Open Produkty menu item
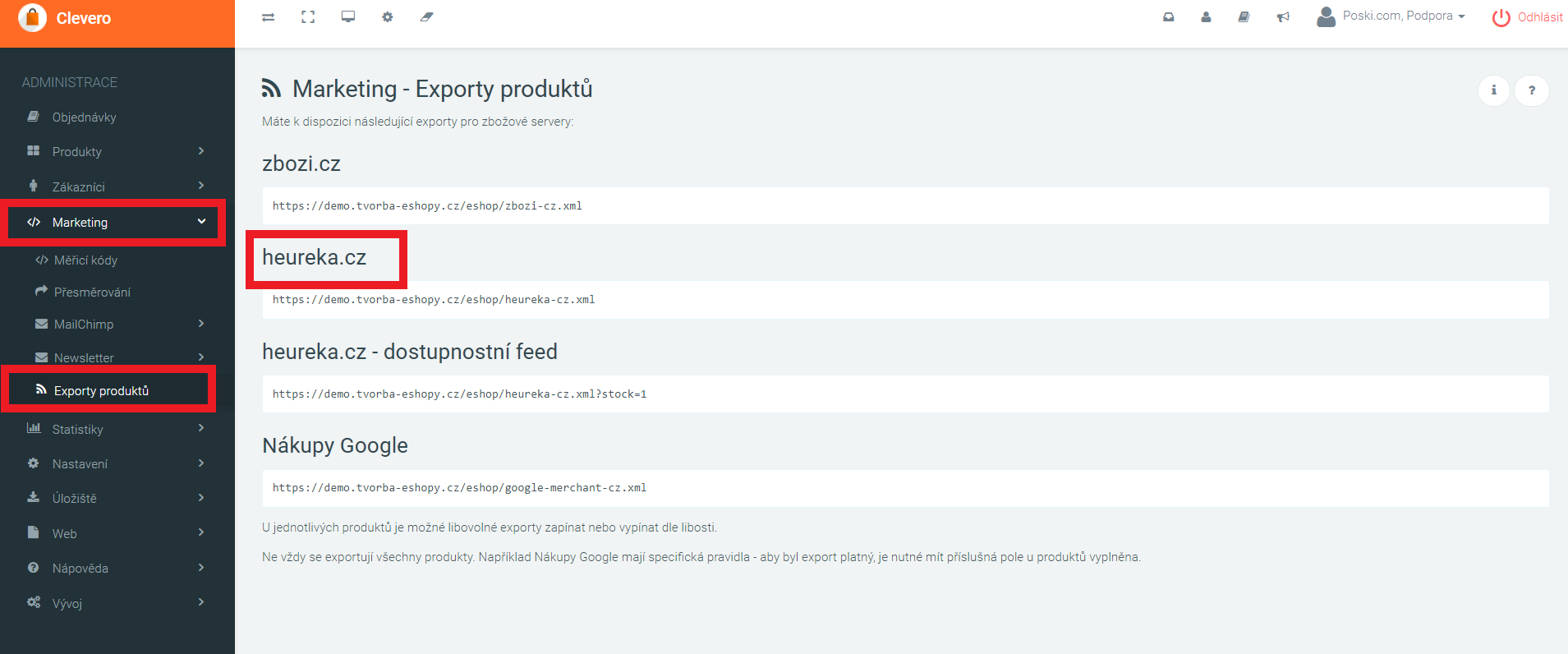This screenshot has width=1568, height=654. (x=77, y=152)
